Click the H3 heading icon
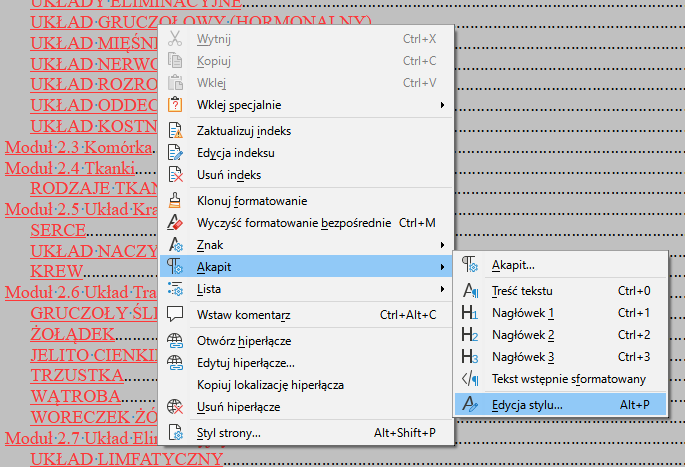Viewport: 685px width, 467px height. tap(470, 356)
